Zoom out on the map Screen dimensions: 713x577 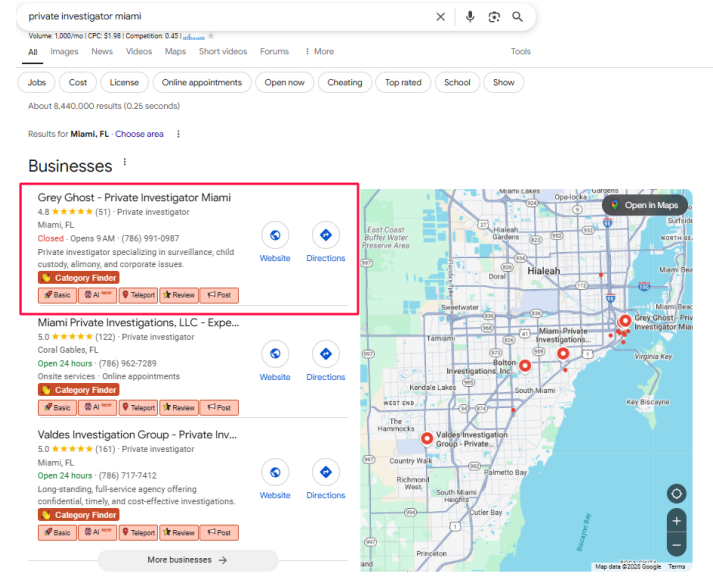(677, 546)
